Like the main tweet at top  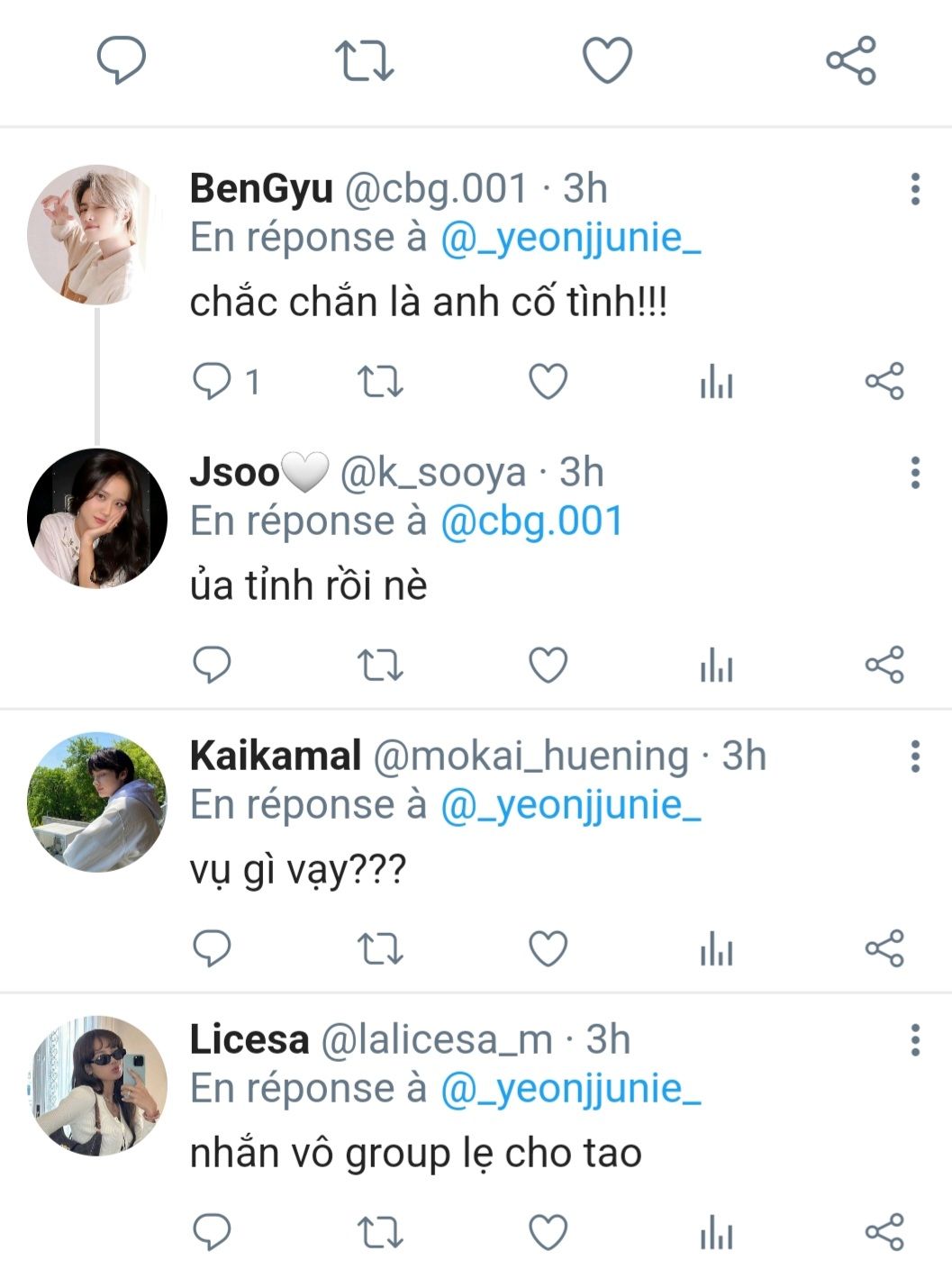tap(607, 60)
